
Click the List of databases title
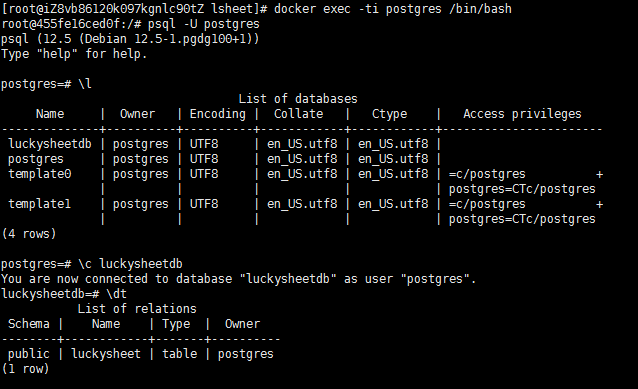click(x=298, y=98)
